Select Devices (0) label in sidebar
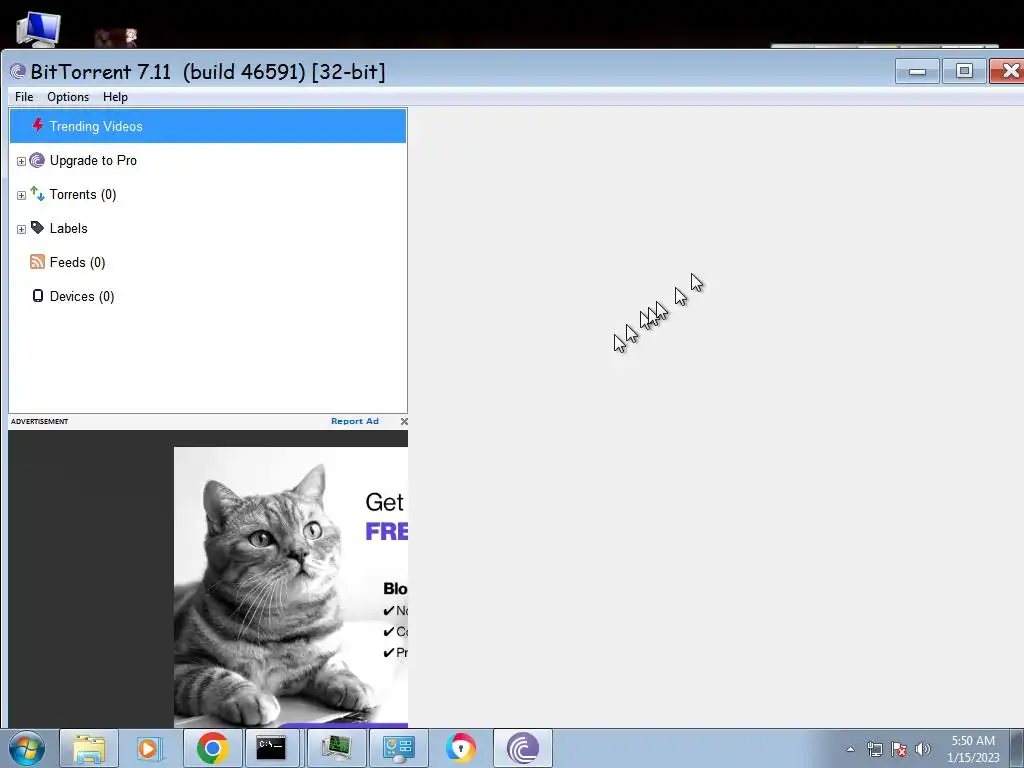Image resolution: width=1024 pixels, height=768 pixels. 82,296
